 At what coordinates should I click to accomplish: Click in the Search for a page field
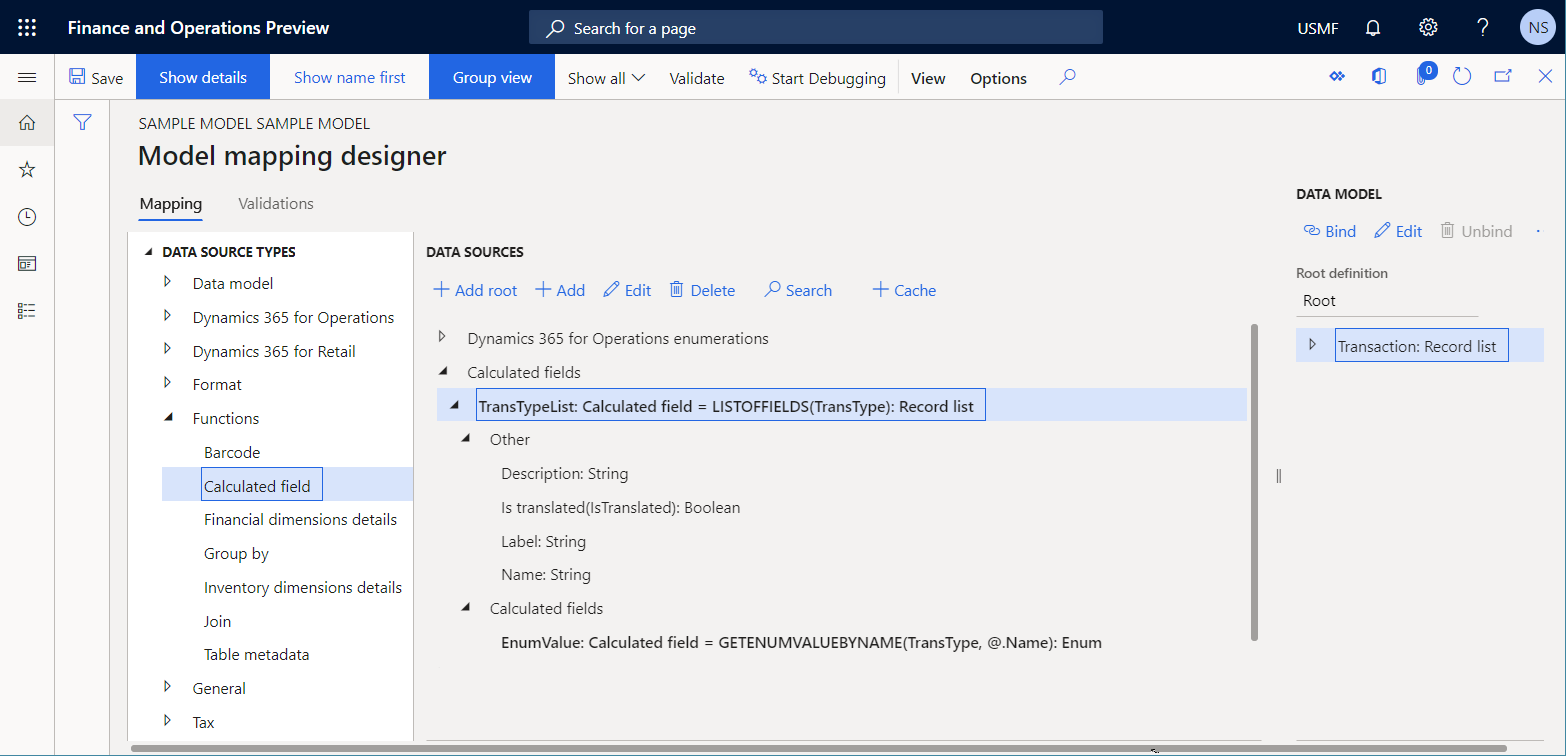815,27
